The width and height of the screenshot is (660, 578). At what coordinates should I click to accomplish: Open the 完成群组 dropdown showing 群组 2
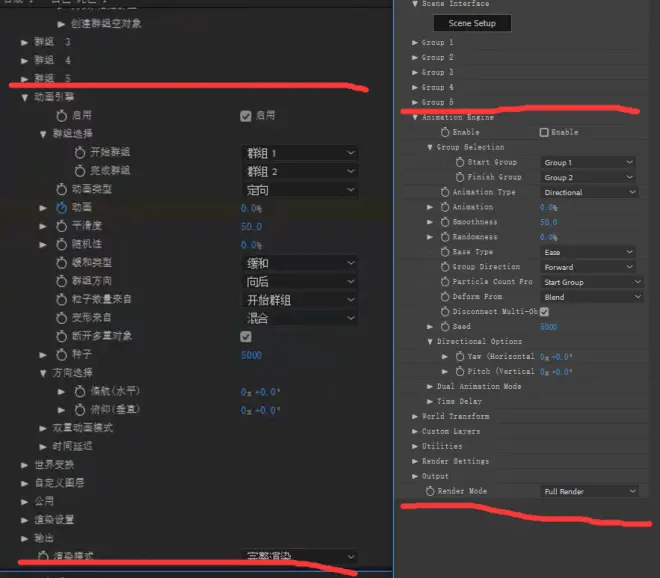click(x=300, y=171)
